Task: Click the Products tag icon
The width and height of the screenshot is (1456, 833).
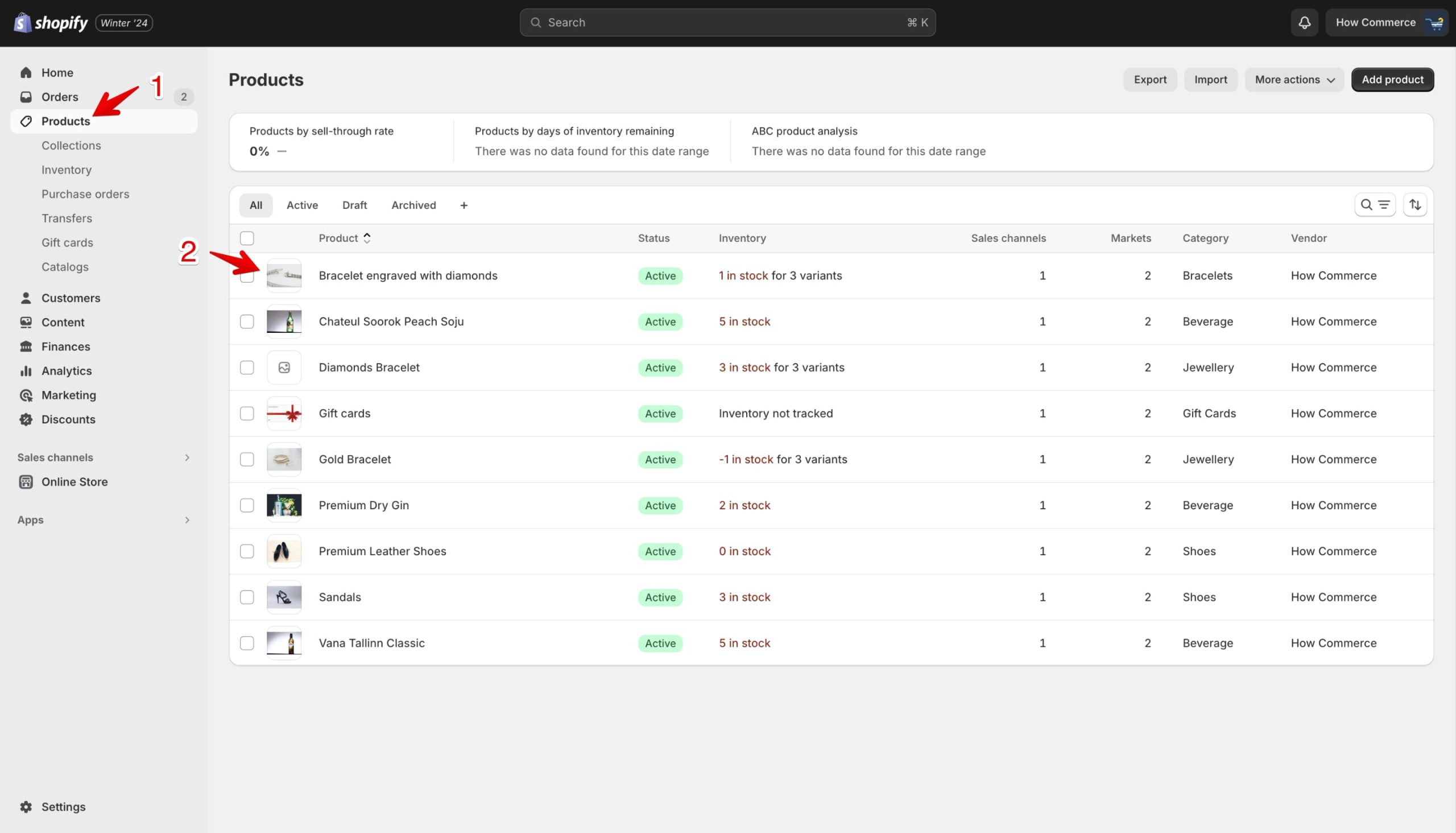Action: click(26, 121)
